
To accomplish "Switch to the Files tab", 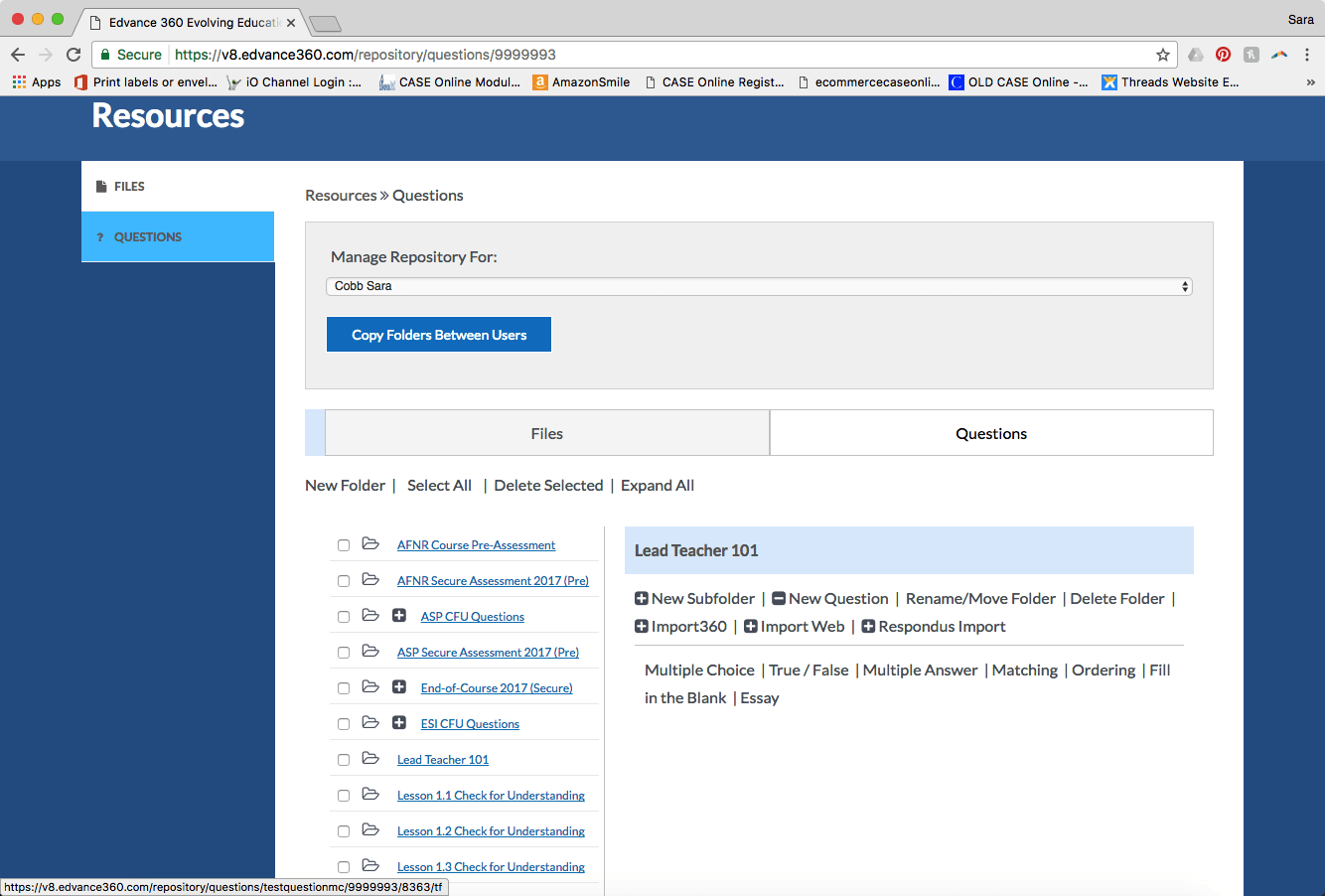I will [546, 433].
